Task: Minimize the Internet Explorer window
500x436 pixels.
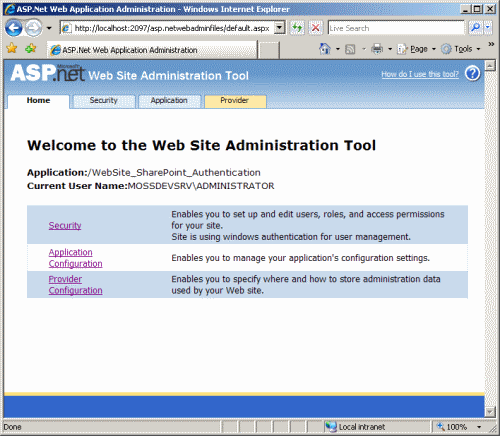Action: 466,9
